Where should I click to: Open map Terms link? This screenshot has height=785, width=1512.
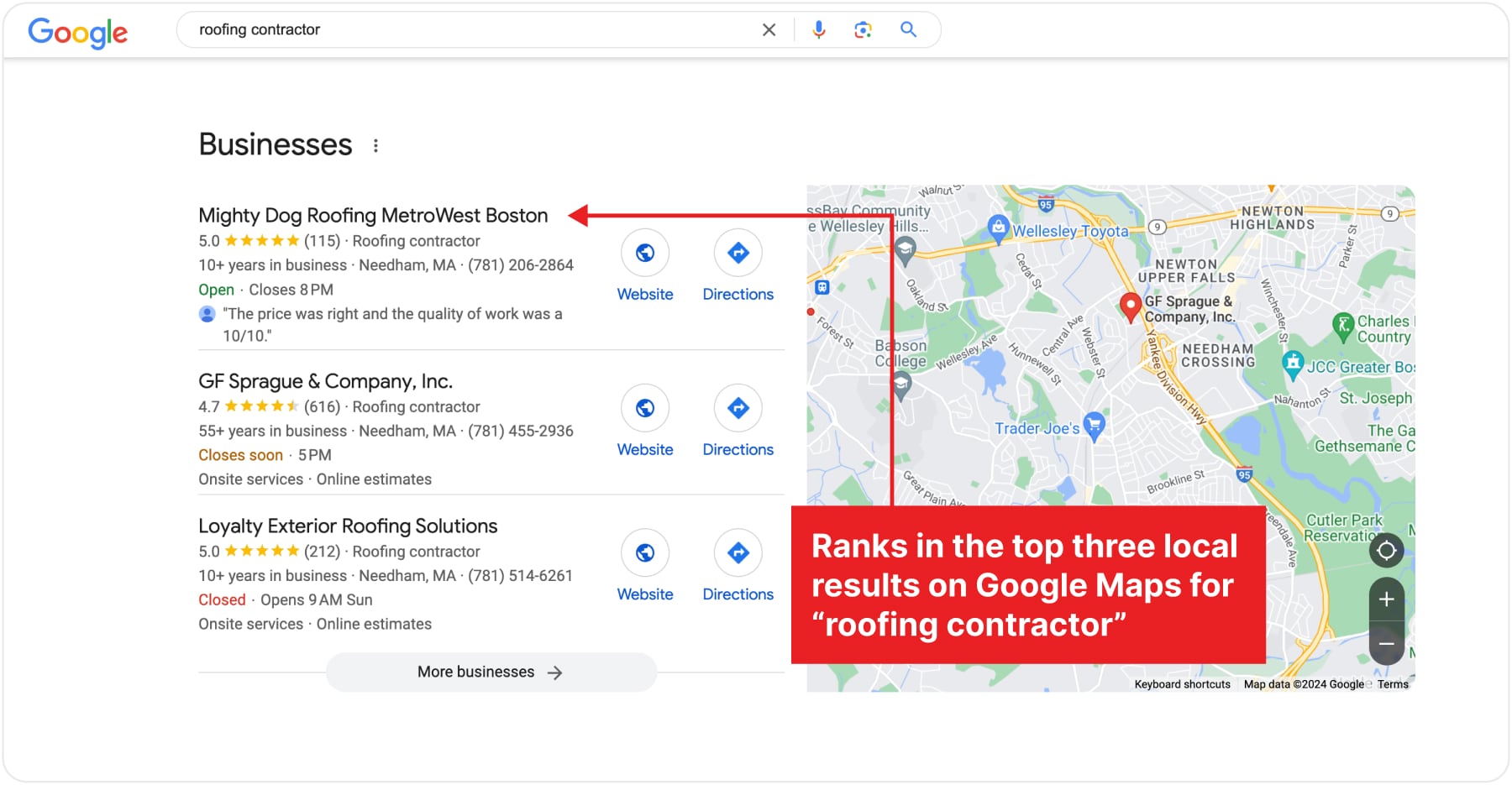click(x=1393, y=684)
